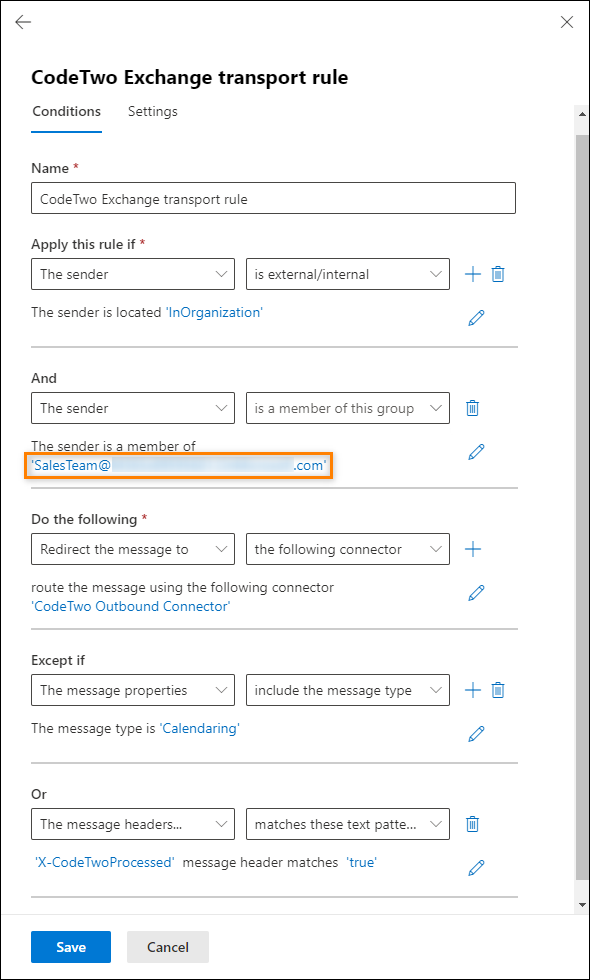Open the Settings tab
Viewport: 590px width, 980px height.
(x=152, y=111)
